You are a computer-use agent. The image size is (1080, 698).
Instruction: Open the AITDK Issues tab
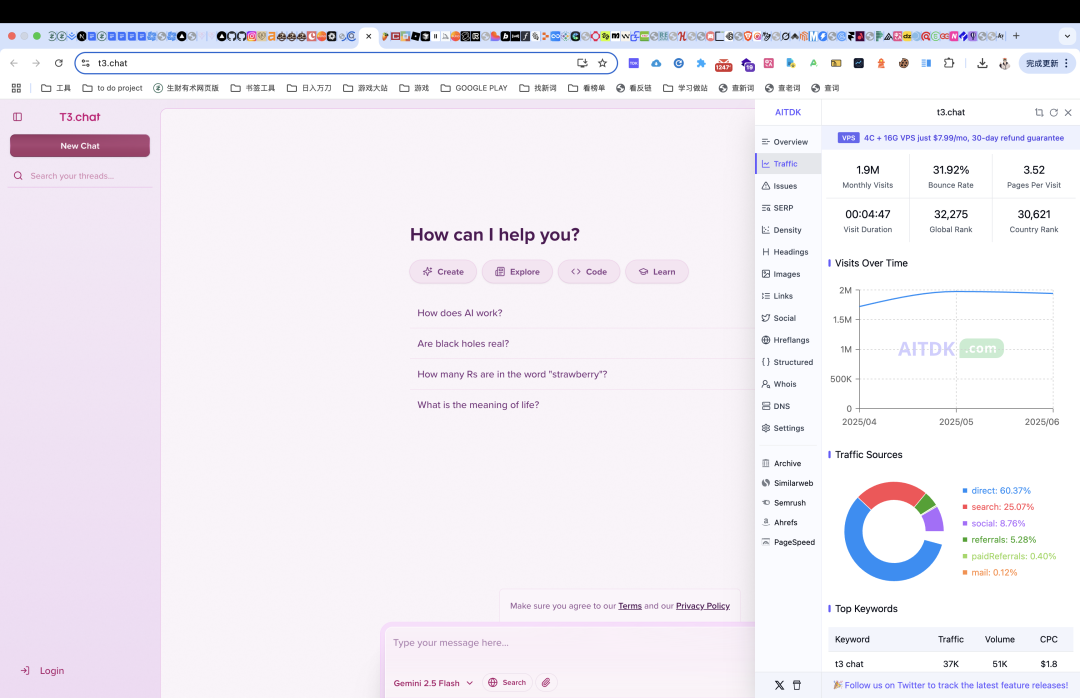pos(788,186)
